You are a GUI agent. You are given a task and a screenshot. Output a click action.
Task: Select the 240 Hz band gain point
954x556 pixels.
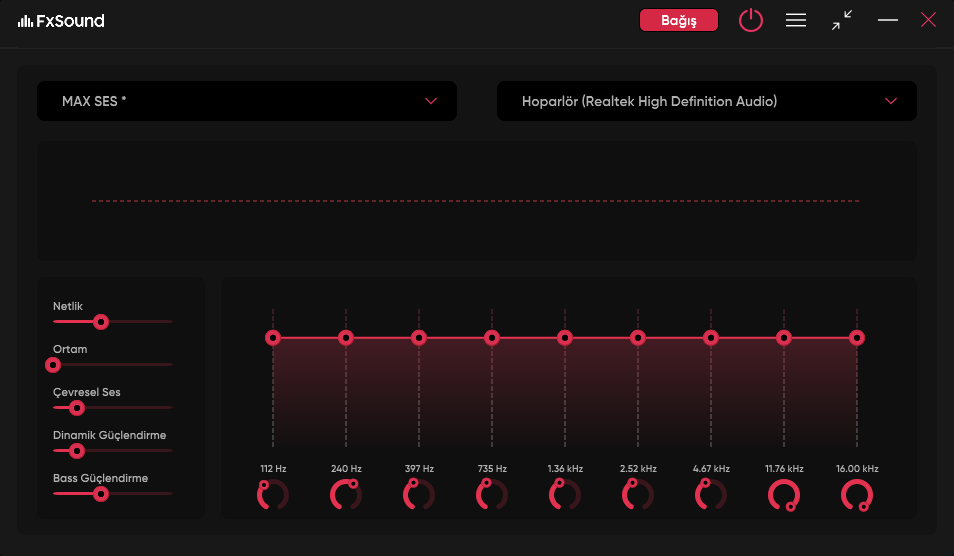click(346, 338)
